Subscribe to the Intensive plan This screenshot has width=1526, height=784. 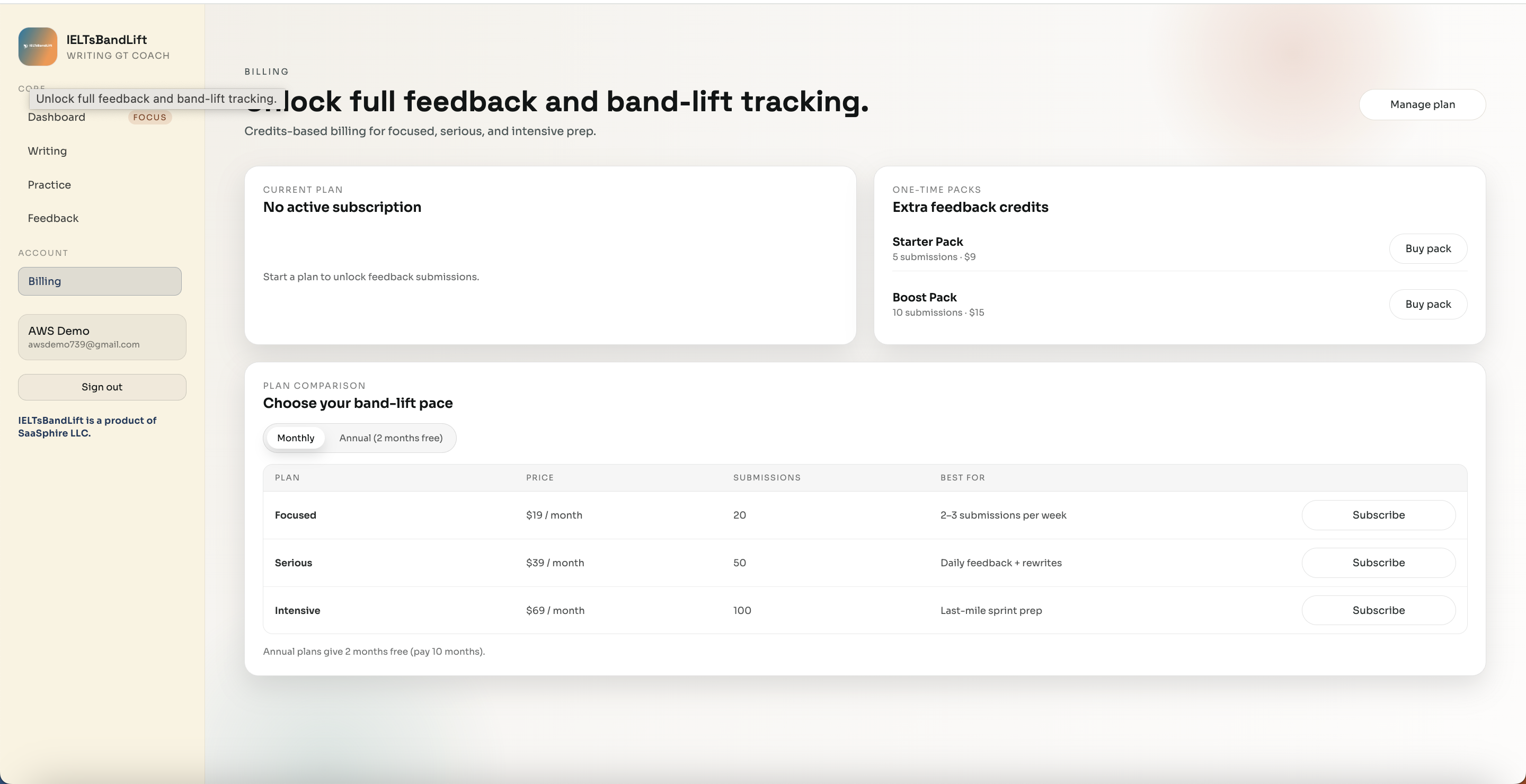[x=1379, y=610]
